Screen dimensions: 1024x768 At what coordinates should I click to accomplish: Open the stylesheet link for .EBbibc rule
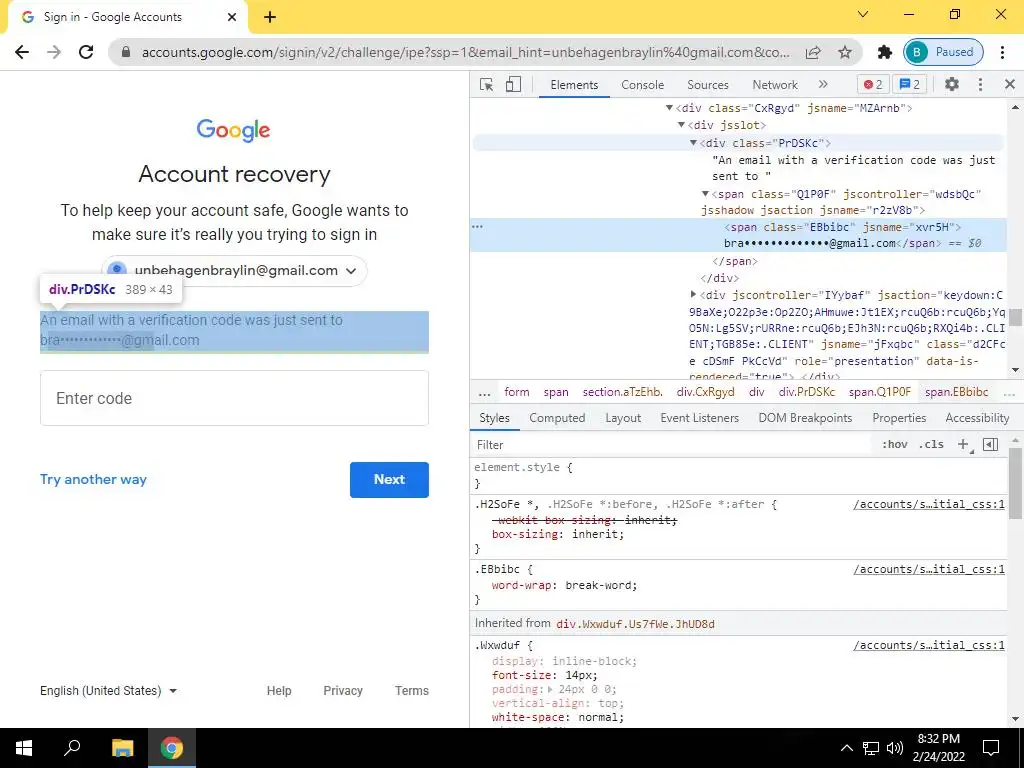(x=929, y=569)
